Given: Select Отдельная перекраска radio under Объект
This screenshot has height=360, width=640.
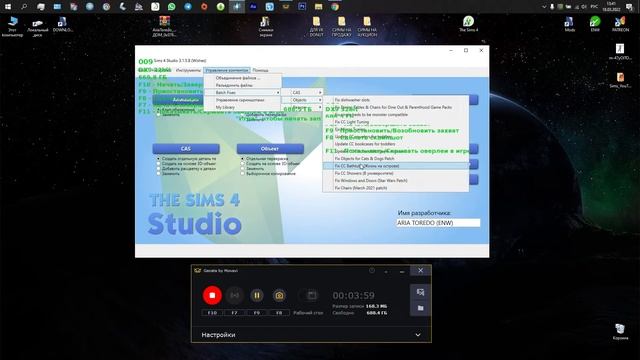Looking at the screenshot, I should [243, 158].
